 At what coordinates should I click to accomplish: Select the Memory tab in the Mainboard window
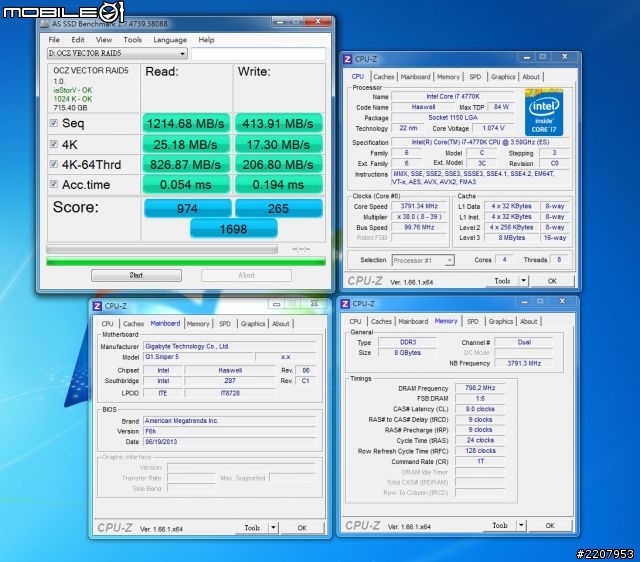pyautogui.click(x=198, y=324)
